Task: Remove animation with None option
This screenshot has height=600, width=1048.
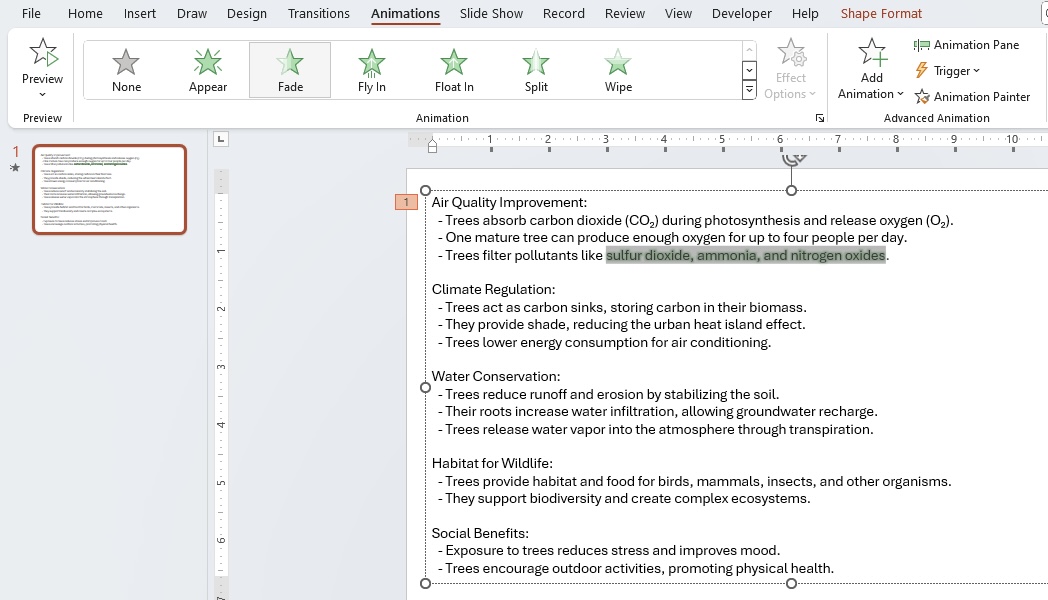Action: [x=126, y=70]
